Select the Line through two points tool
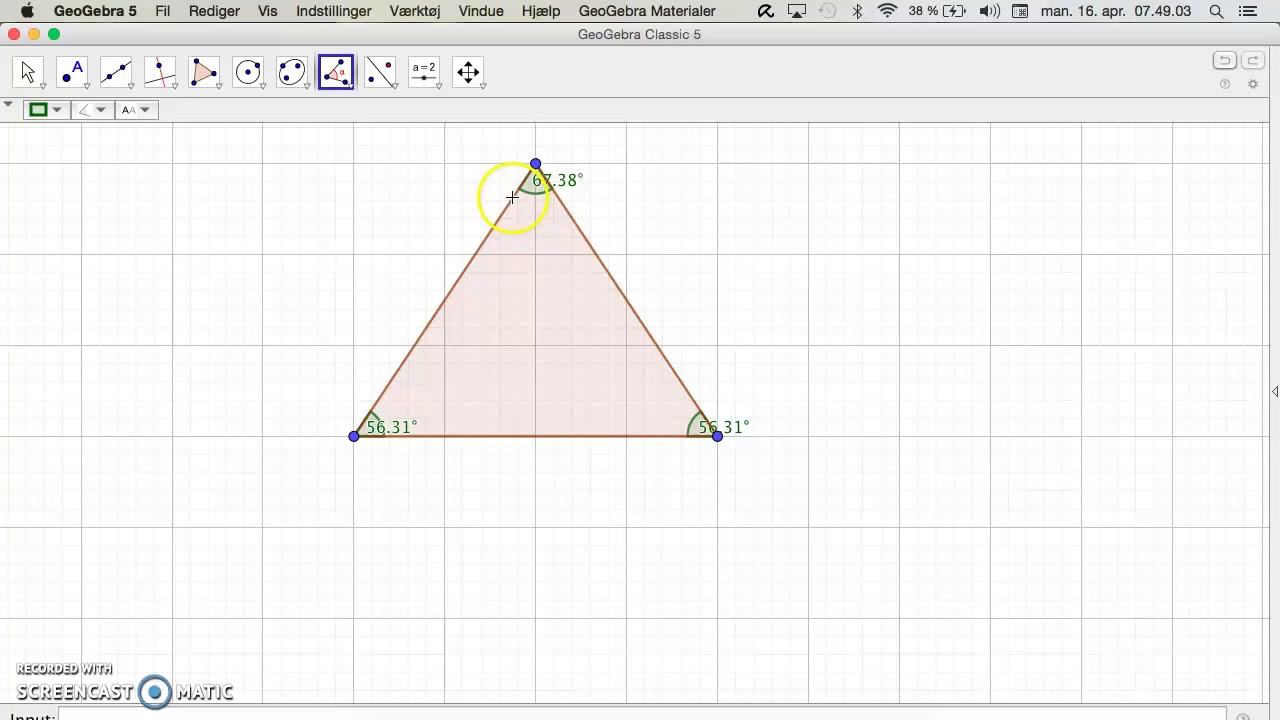 pyautogui.click(x=116, y=72)
